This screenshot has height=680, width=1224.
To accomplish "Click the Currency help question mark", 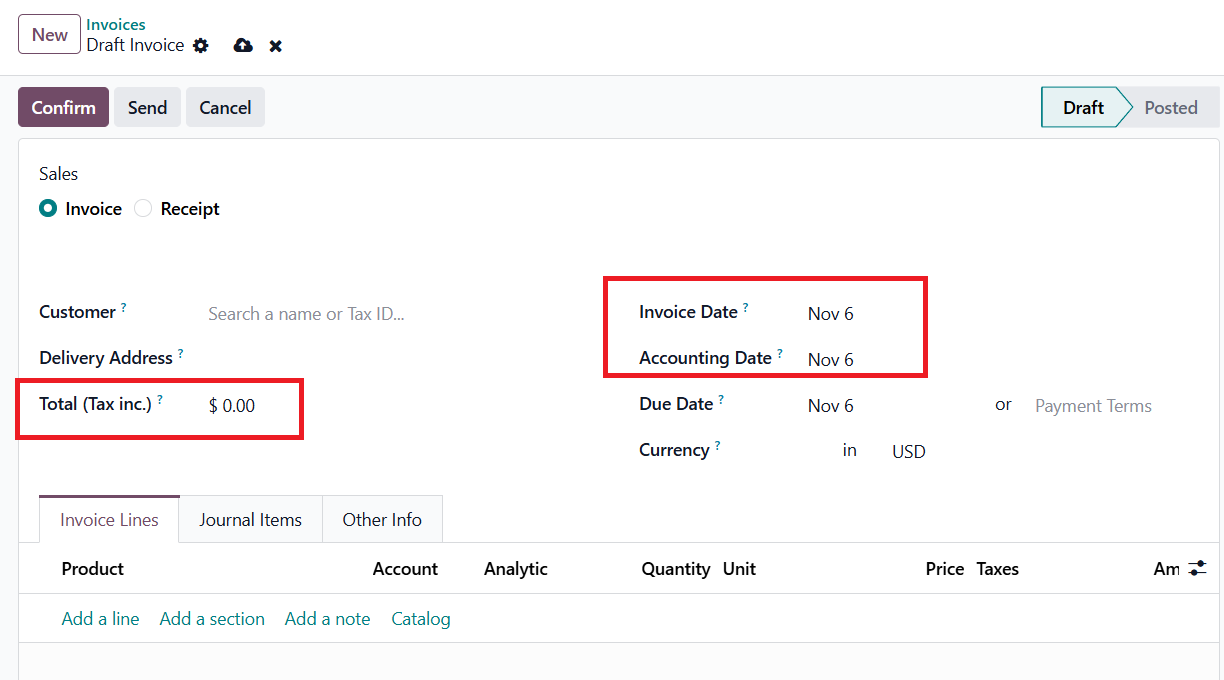I will (x=717, y=446).
